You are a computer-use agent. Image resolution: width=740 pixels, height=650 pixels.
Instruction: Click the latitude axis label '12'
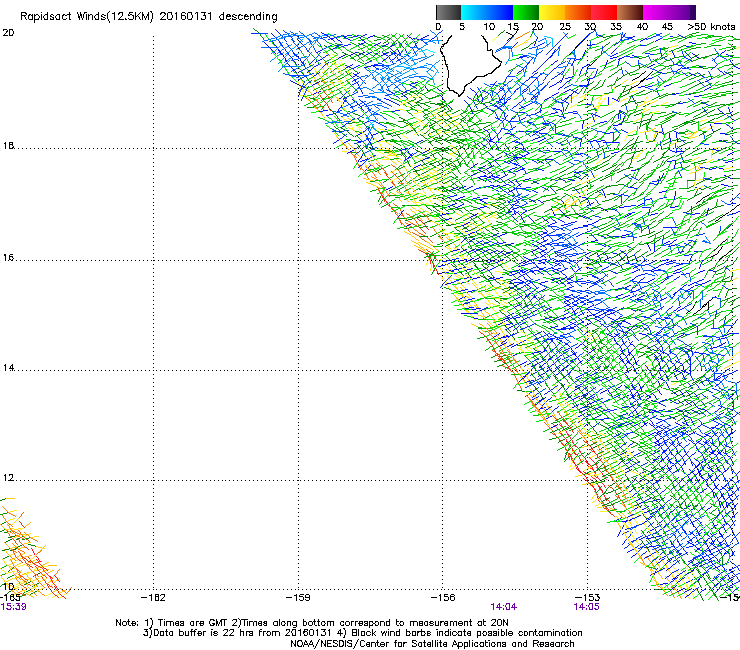point(8,478)
